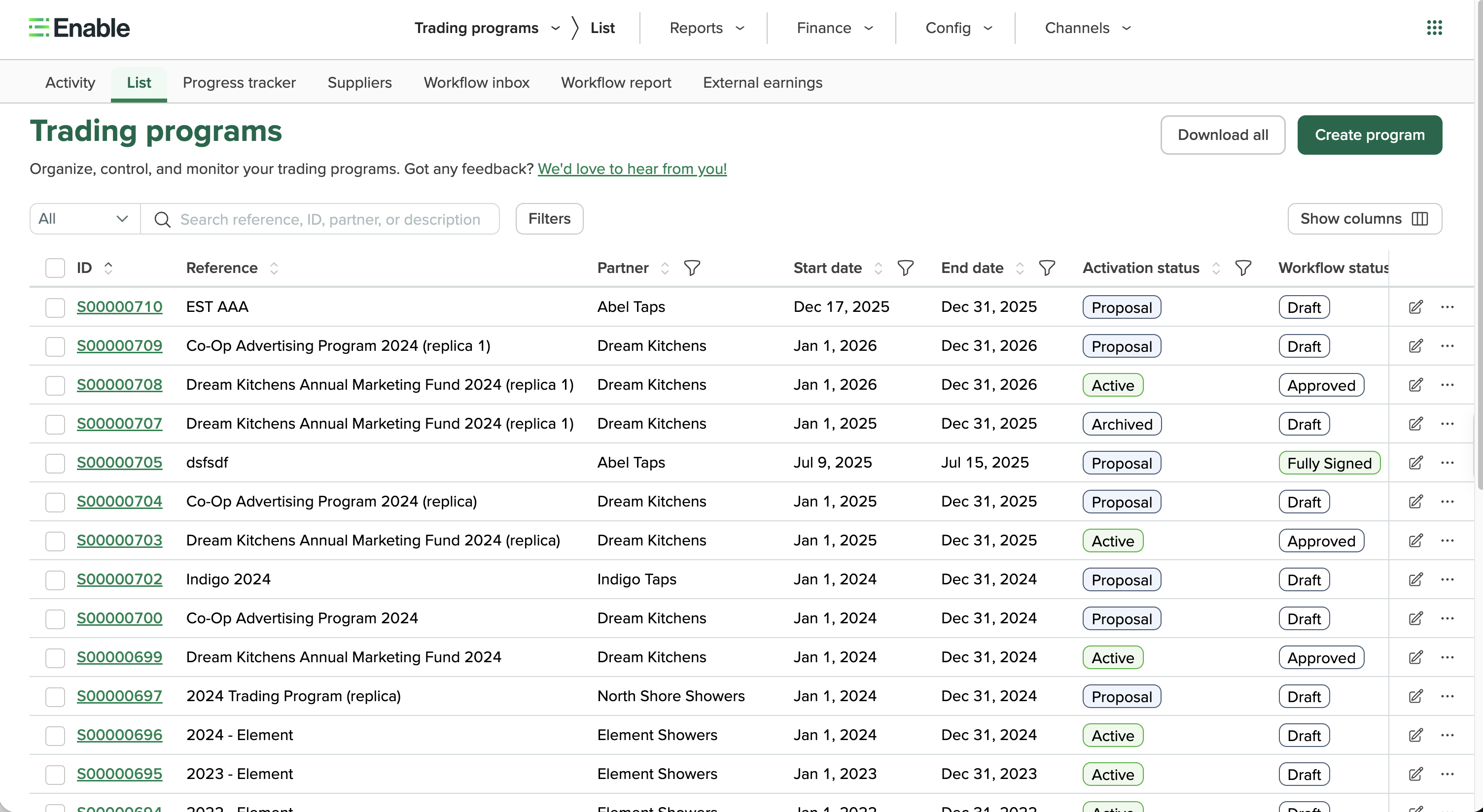
Task: Edit Indigo 2024 program pencil icon
Action: click(x=1415, y=579)
